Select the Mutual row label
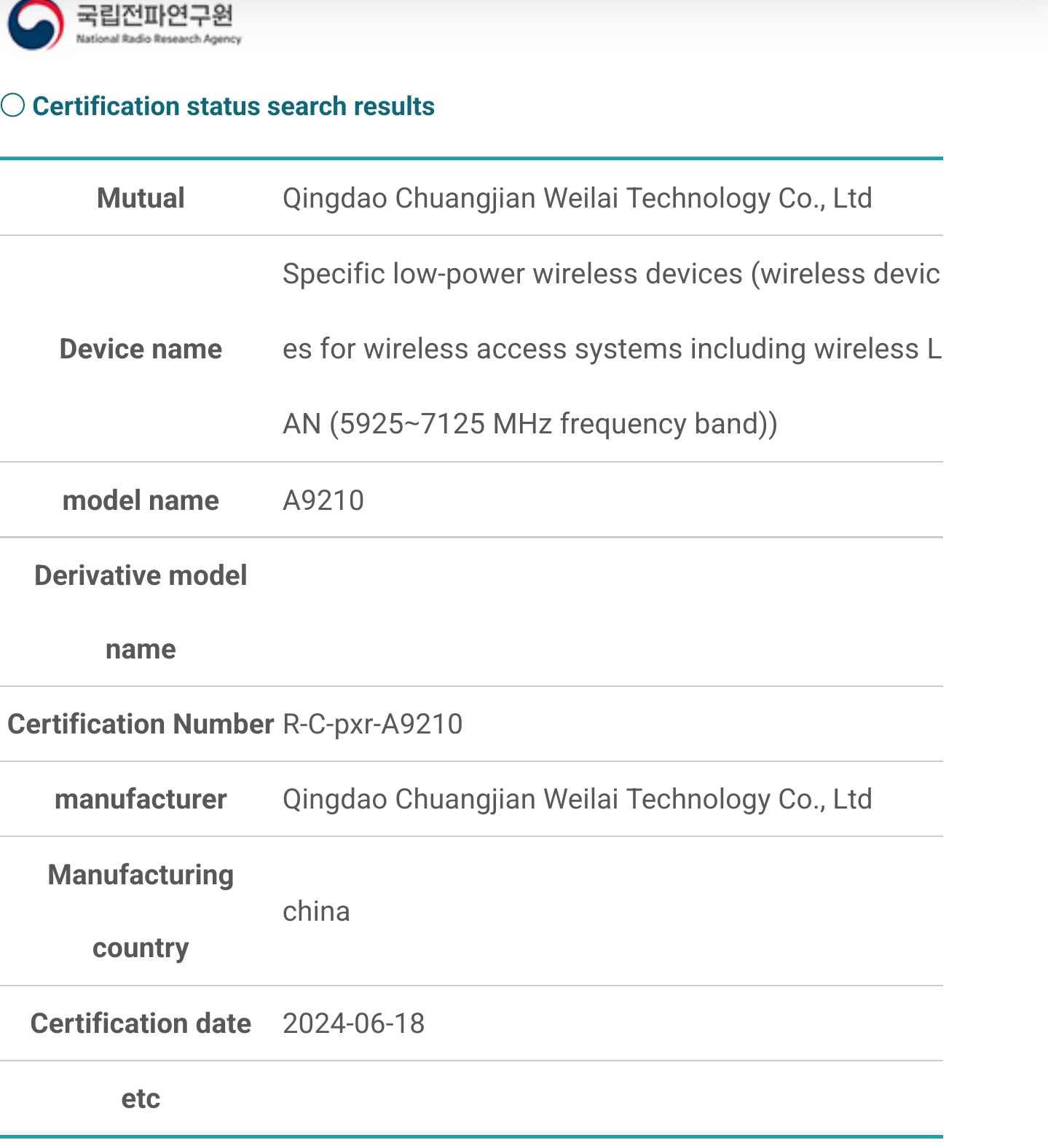The height and width of the screenshot is (1148, 1048). point(141,198)
